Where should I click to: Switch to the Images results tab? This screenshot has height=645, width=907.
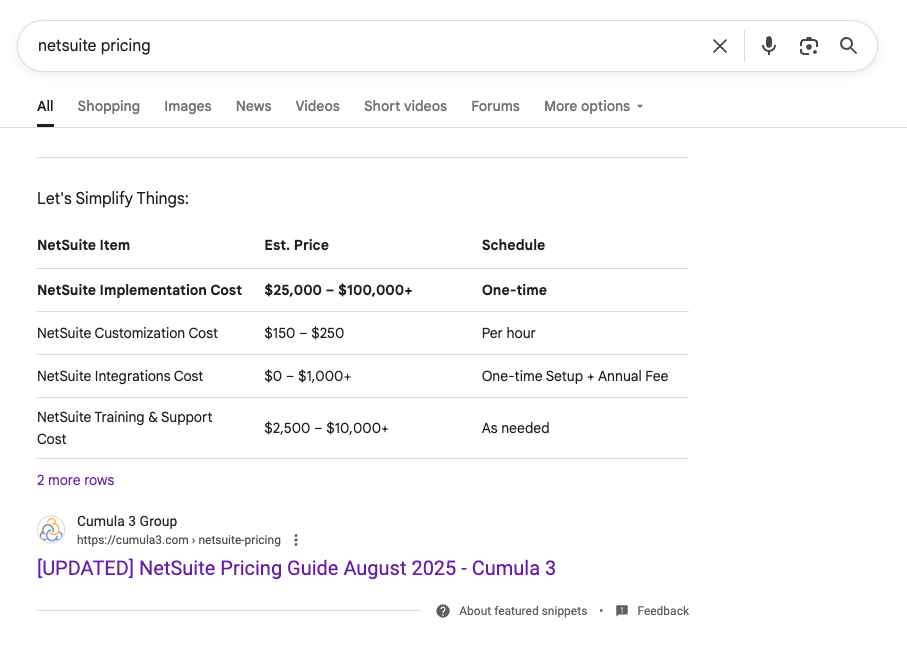click(x=187, y=106)
